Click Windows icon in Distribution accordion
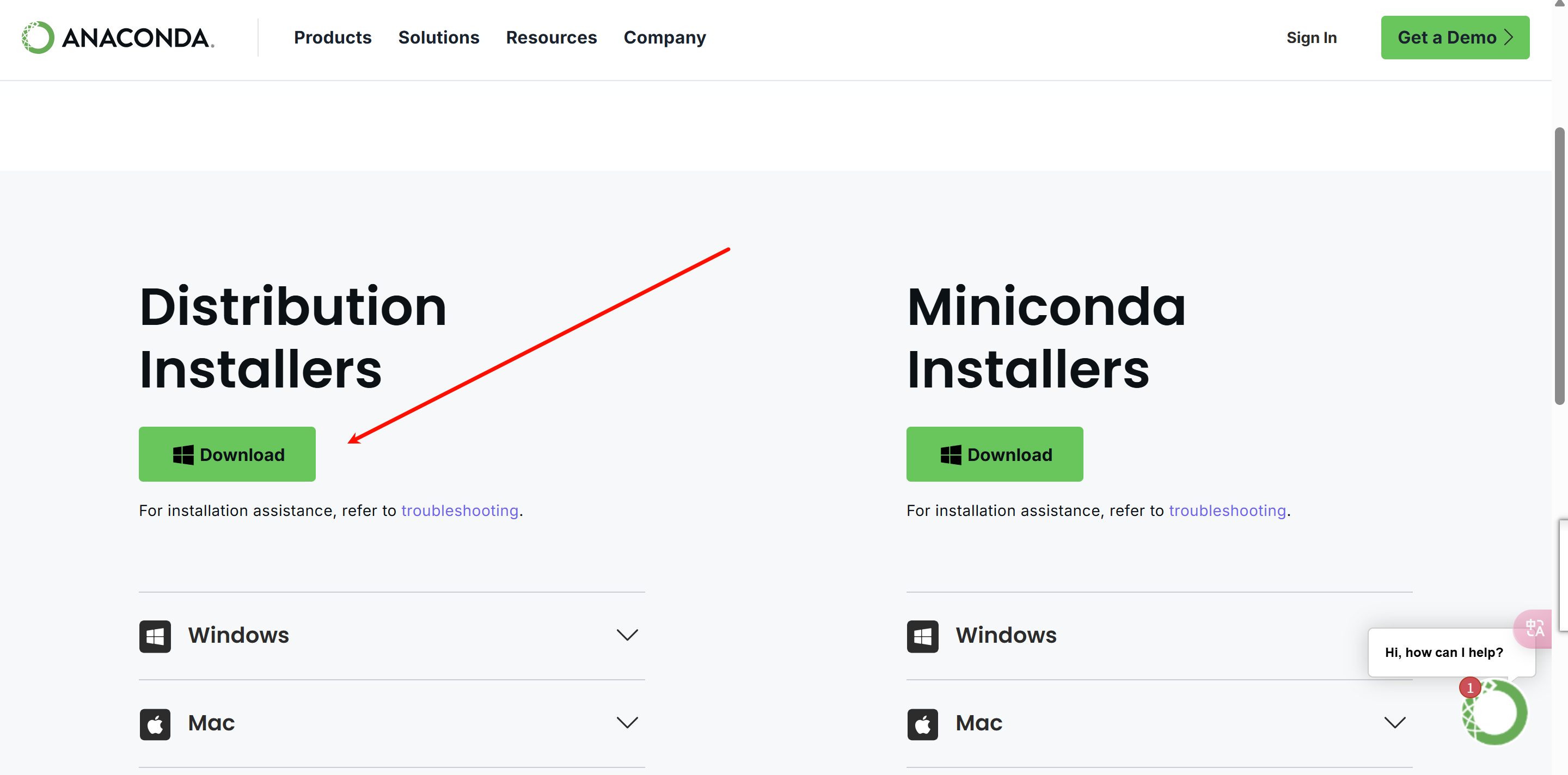This screenshot has height=775, width=1568. coord(155,636)
